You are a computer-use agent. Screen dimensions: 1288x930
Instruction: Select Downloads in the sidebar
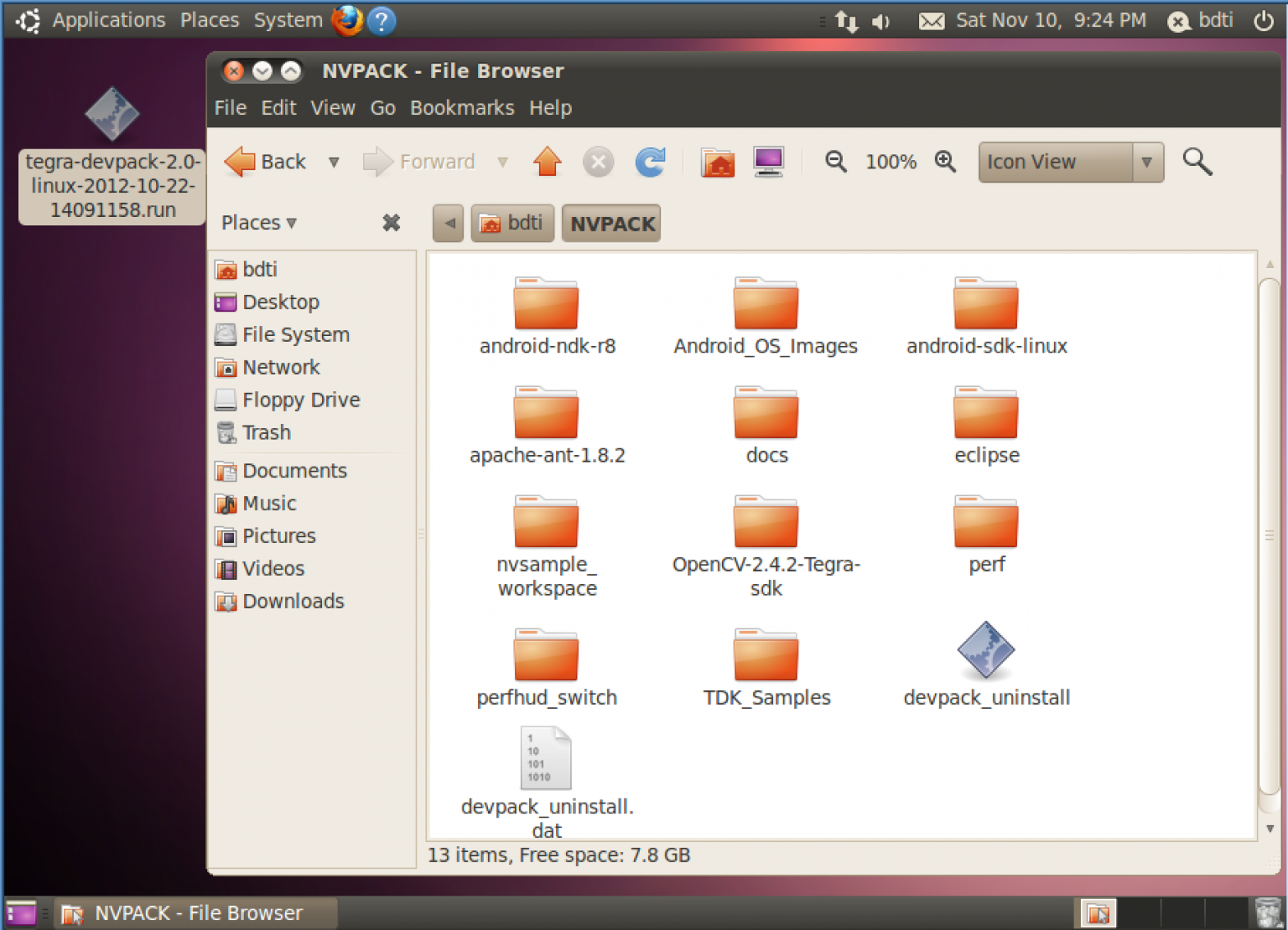click(292, 601)
